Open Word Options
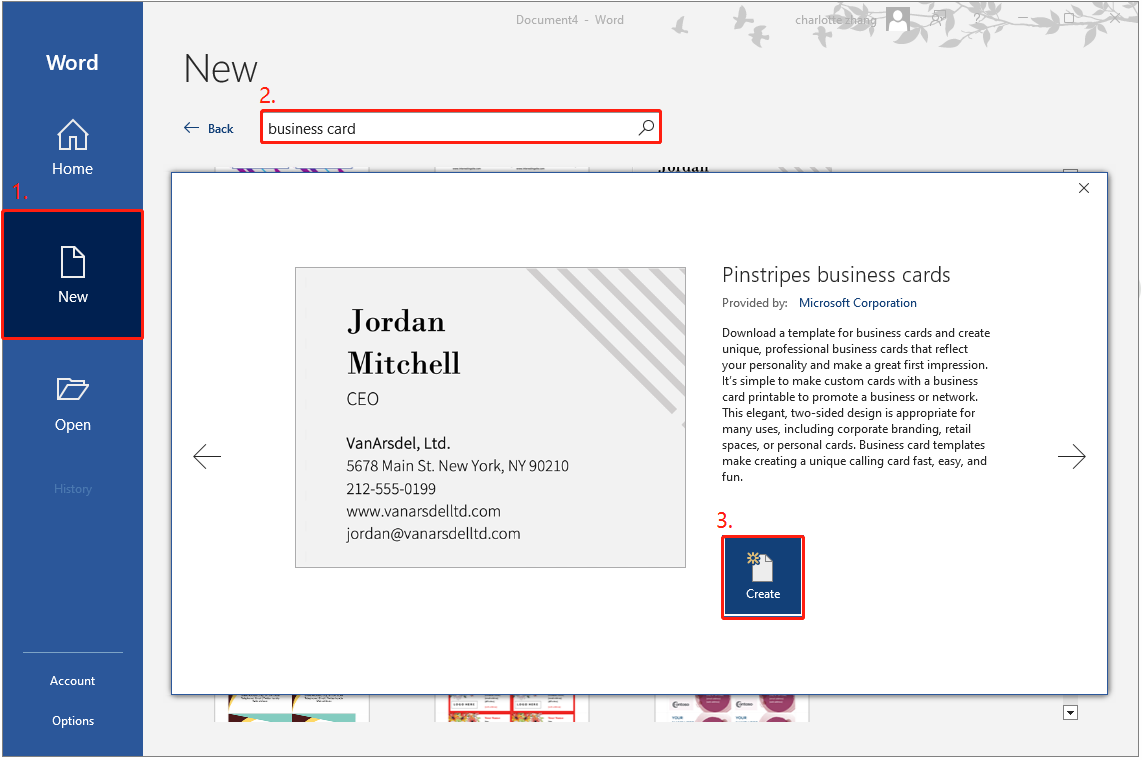Screen dimensions: 1142x760 click(73, 721)
